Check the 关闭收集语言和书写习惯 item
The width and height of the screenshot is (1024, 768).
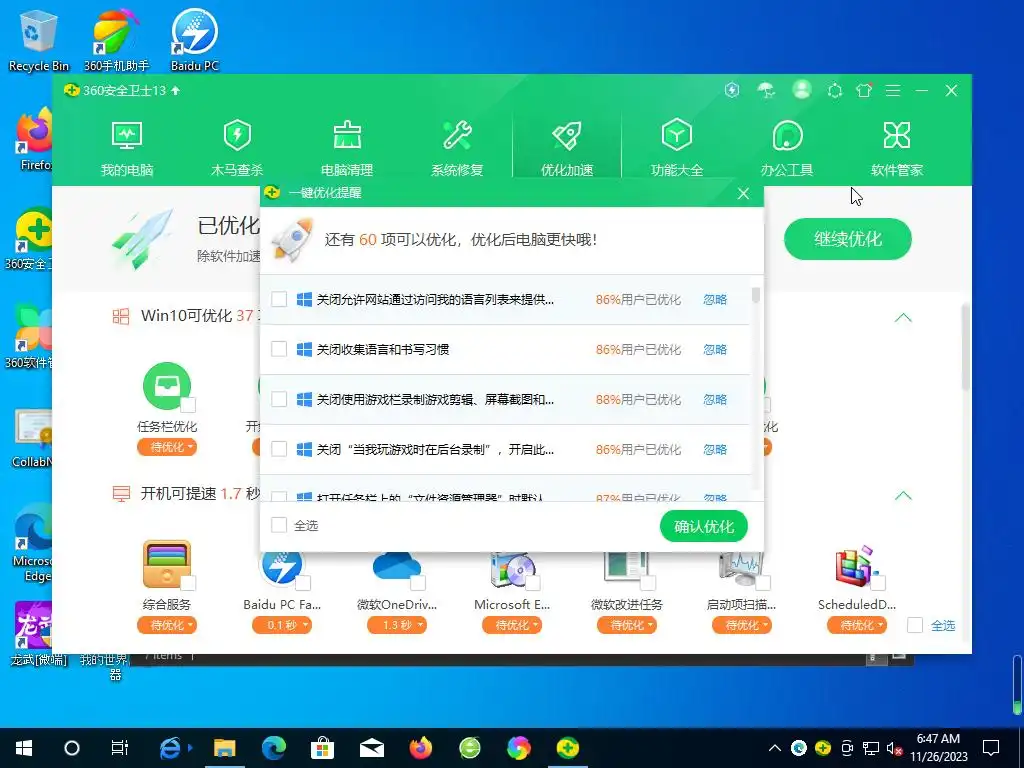(279, 349)
